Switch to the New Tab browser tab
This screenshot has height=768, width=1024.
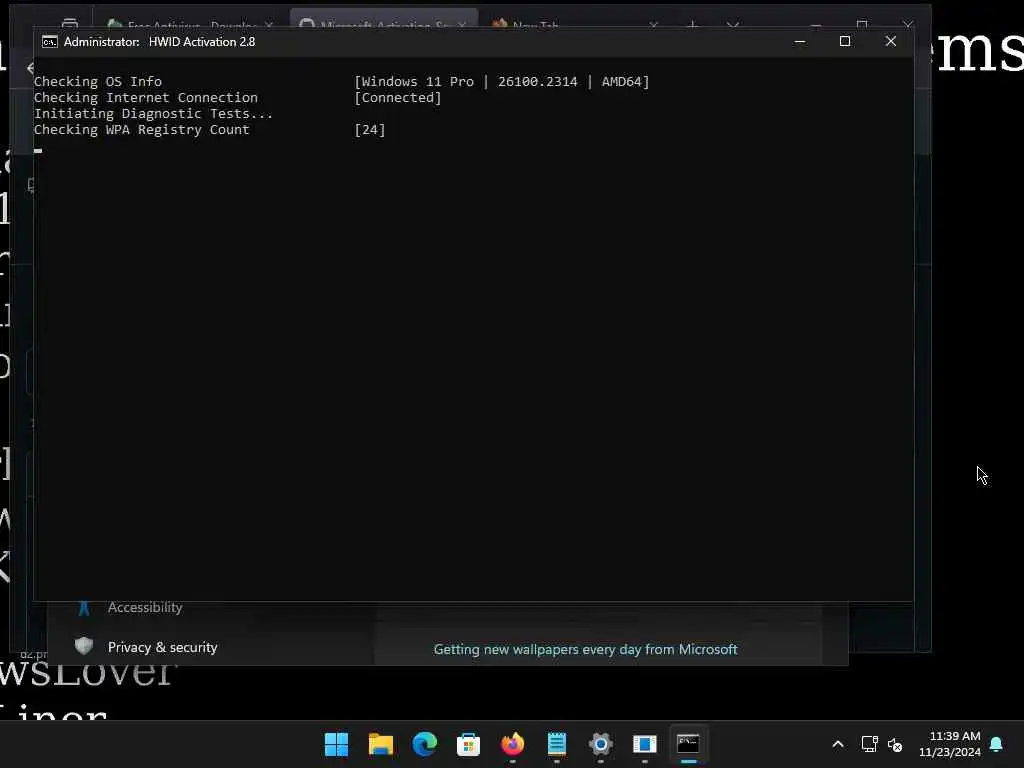536,25
